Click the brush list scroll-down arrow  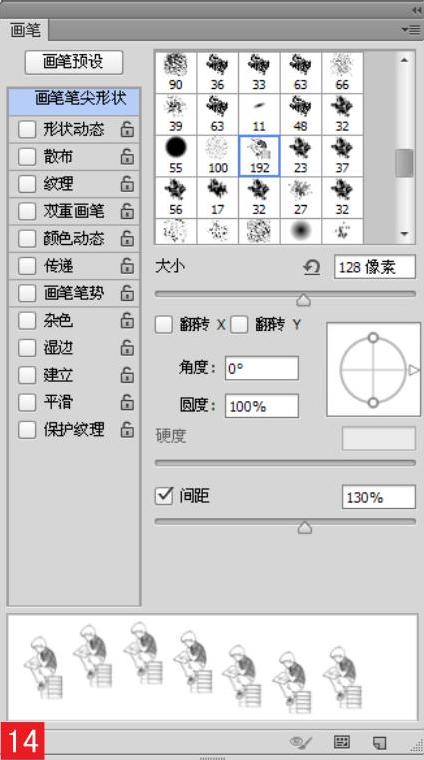tap(404, 234)
